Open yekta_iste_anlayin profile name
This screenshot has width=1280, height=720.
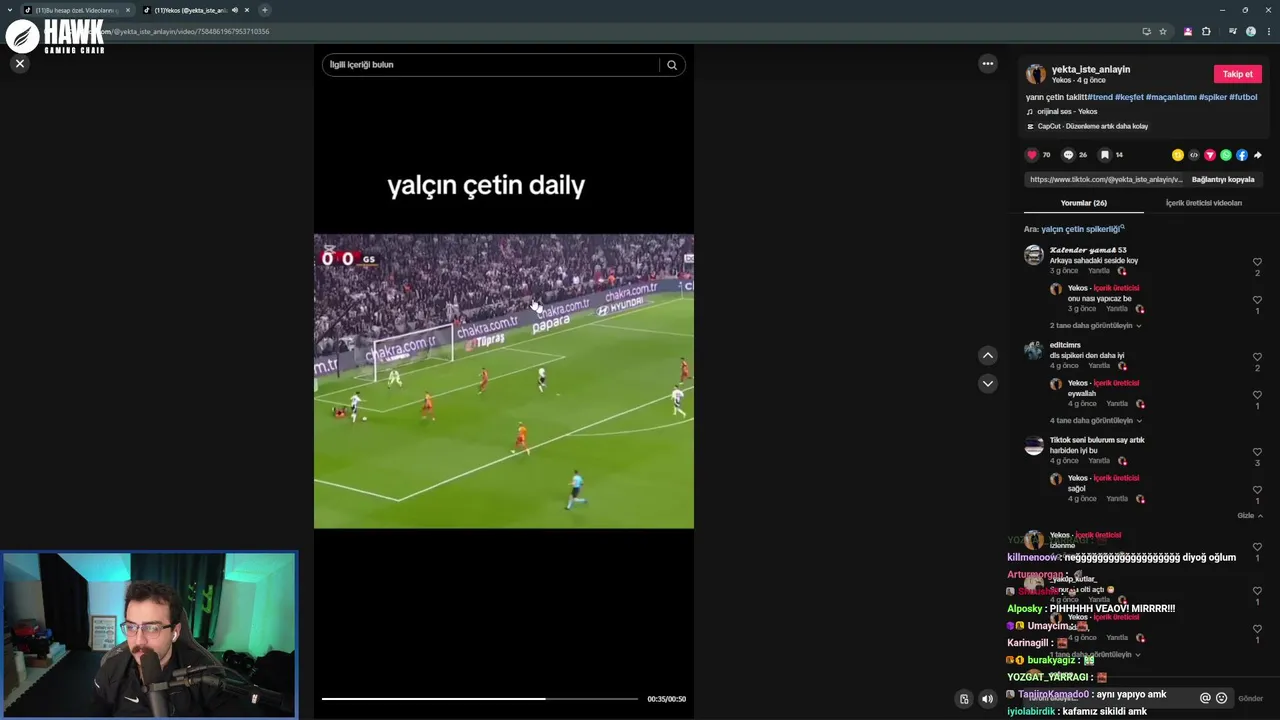(x=1091, y=69)
